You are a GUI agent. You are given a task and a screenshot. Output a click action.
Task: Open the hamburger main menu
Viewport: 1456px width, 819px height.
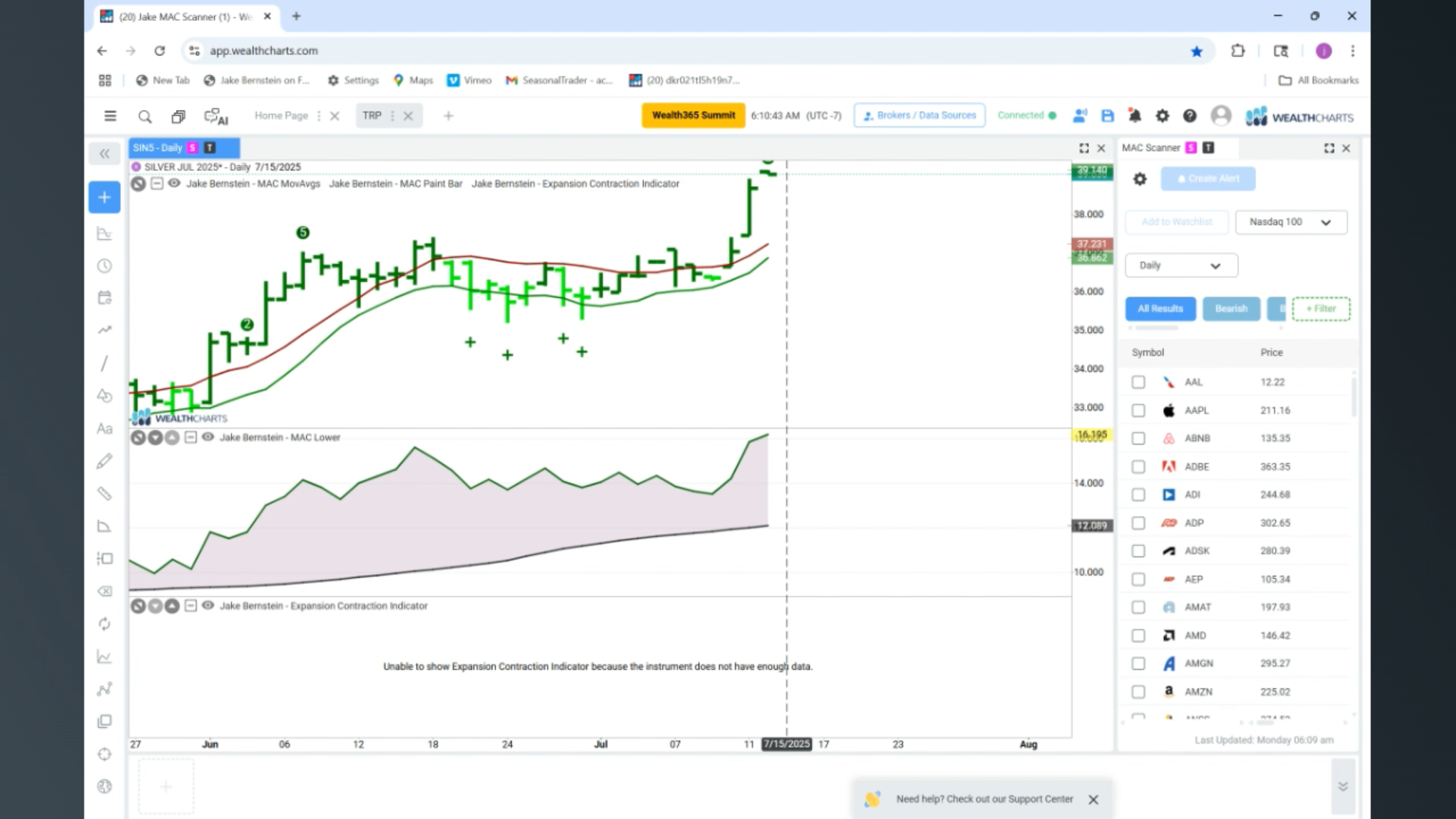pos(110,116)
